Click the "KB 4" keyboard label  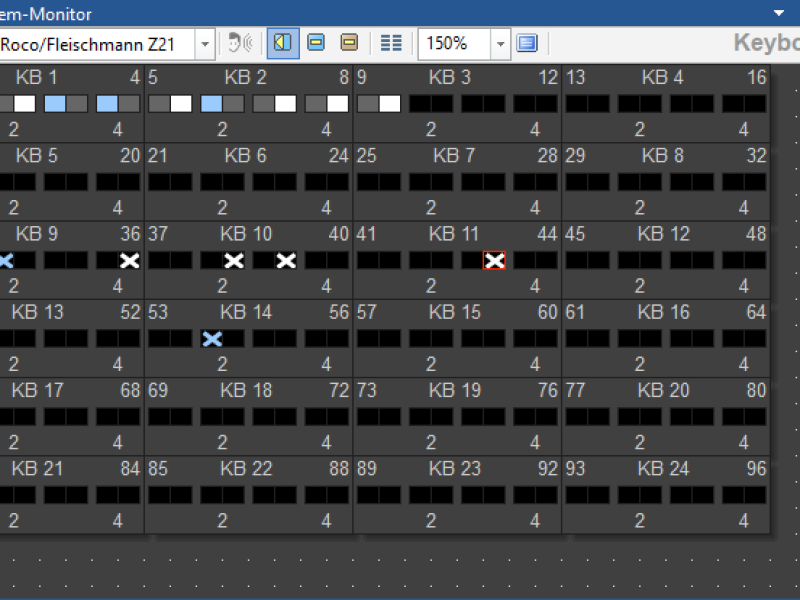(x=662, y=78)
